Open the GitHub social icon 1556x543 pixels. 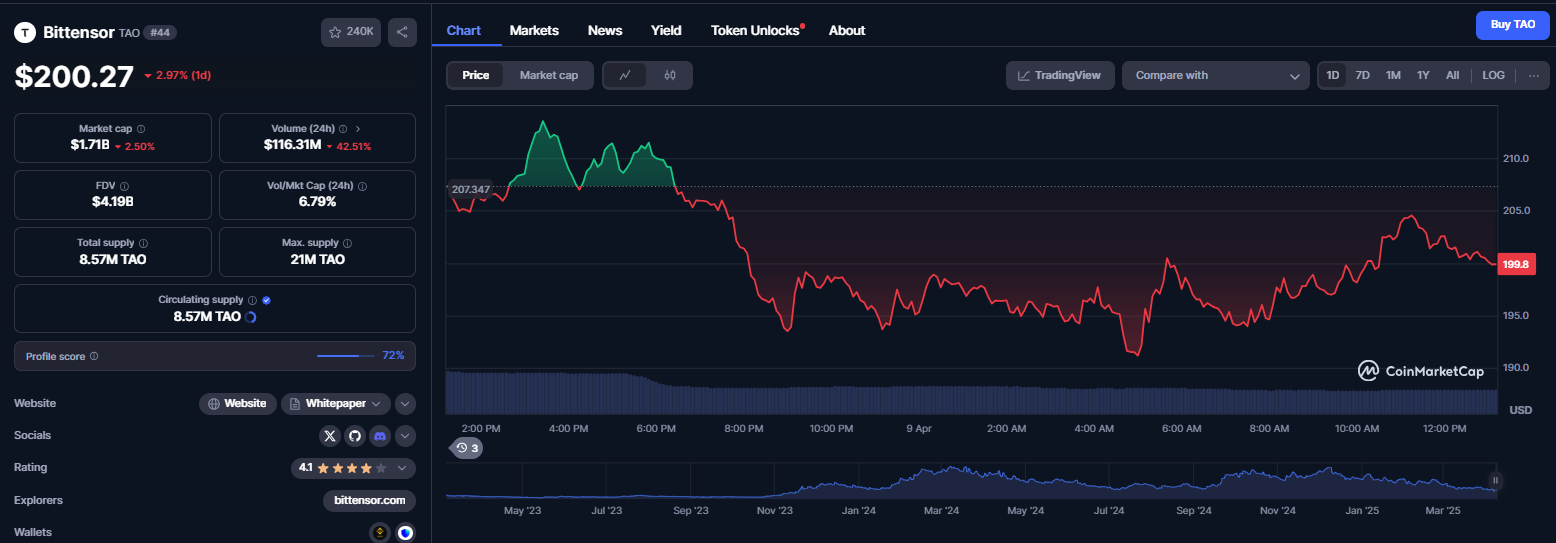[355, 436]
